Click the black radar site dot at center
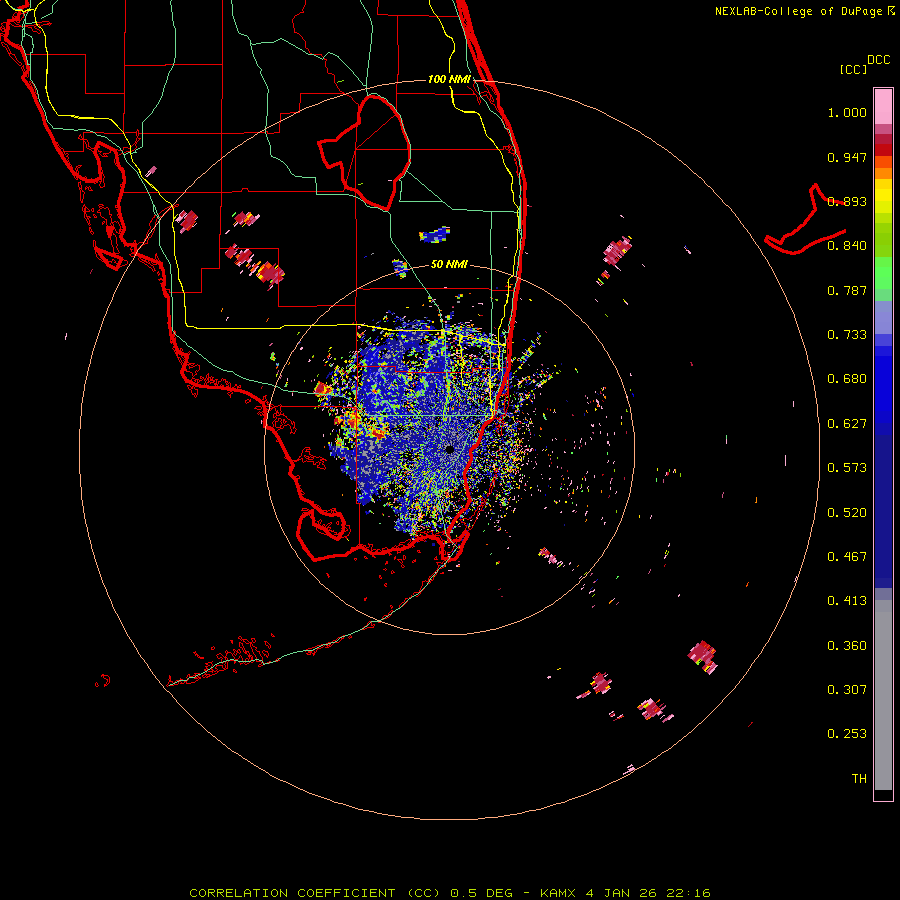 click(449, 449)
